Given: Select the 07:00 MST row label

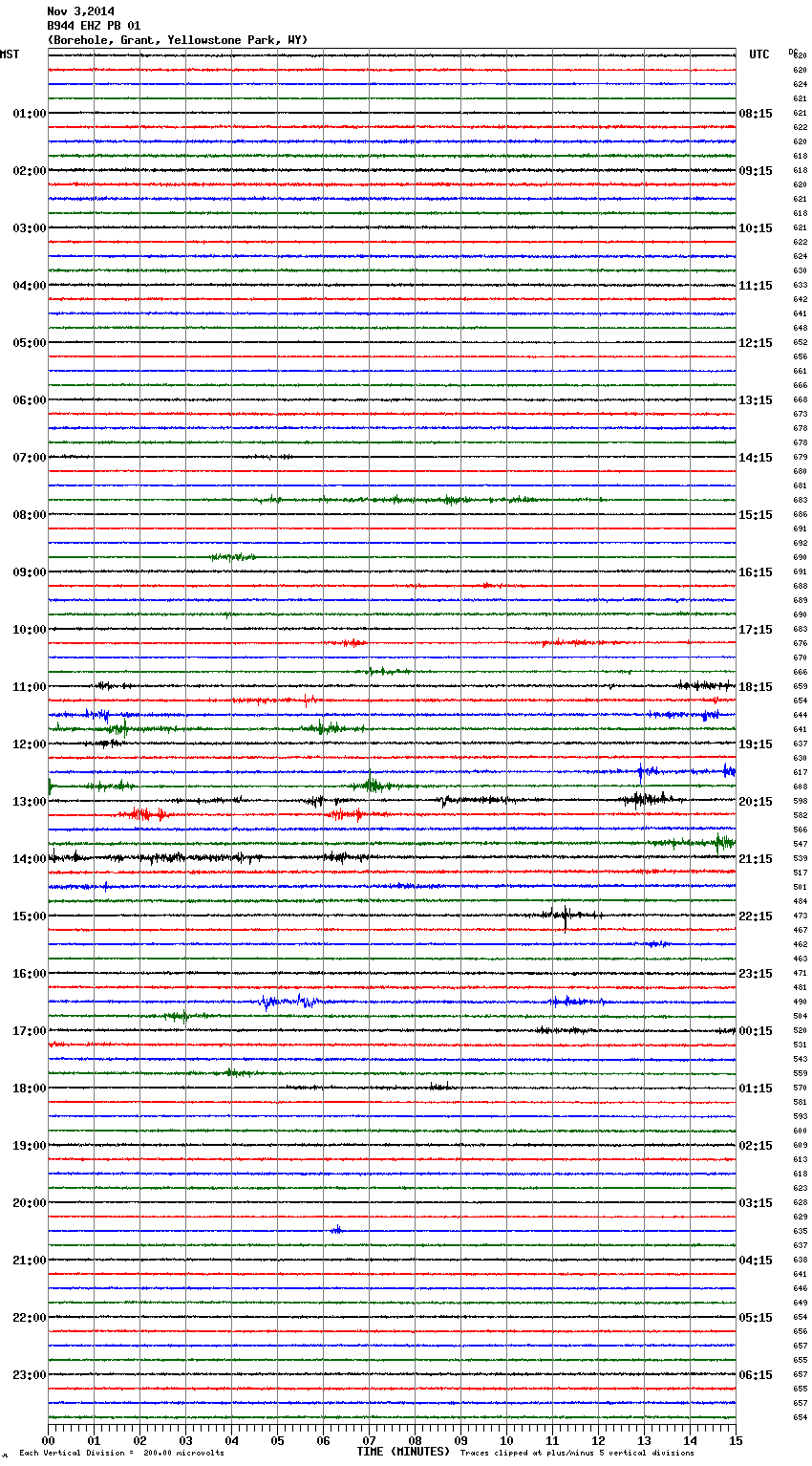Looking at the screenshot, I should [x=30, y=458].
